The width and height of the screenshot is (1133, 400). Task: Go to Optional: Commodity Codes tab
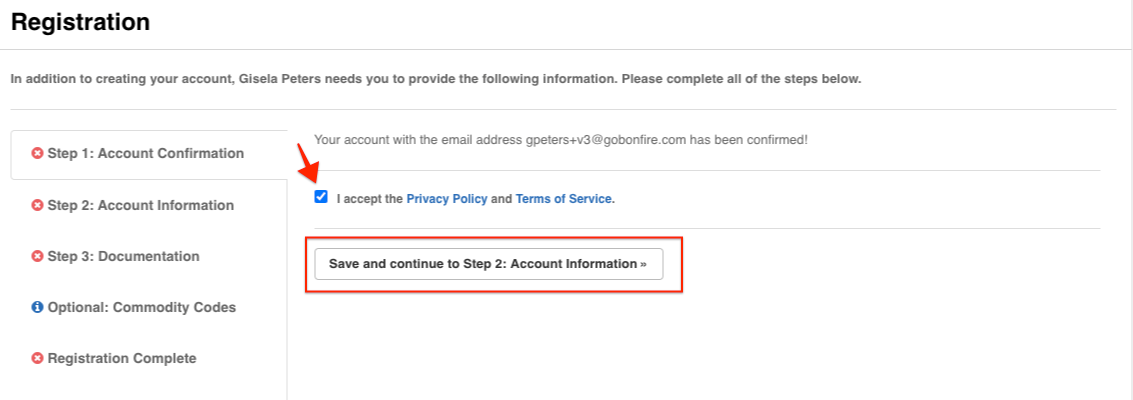tap(142, 308)
